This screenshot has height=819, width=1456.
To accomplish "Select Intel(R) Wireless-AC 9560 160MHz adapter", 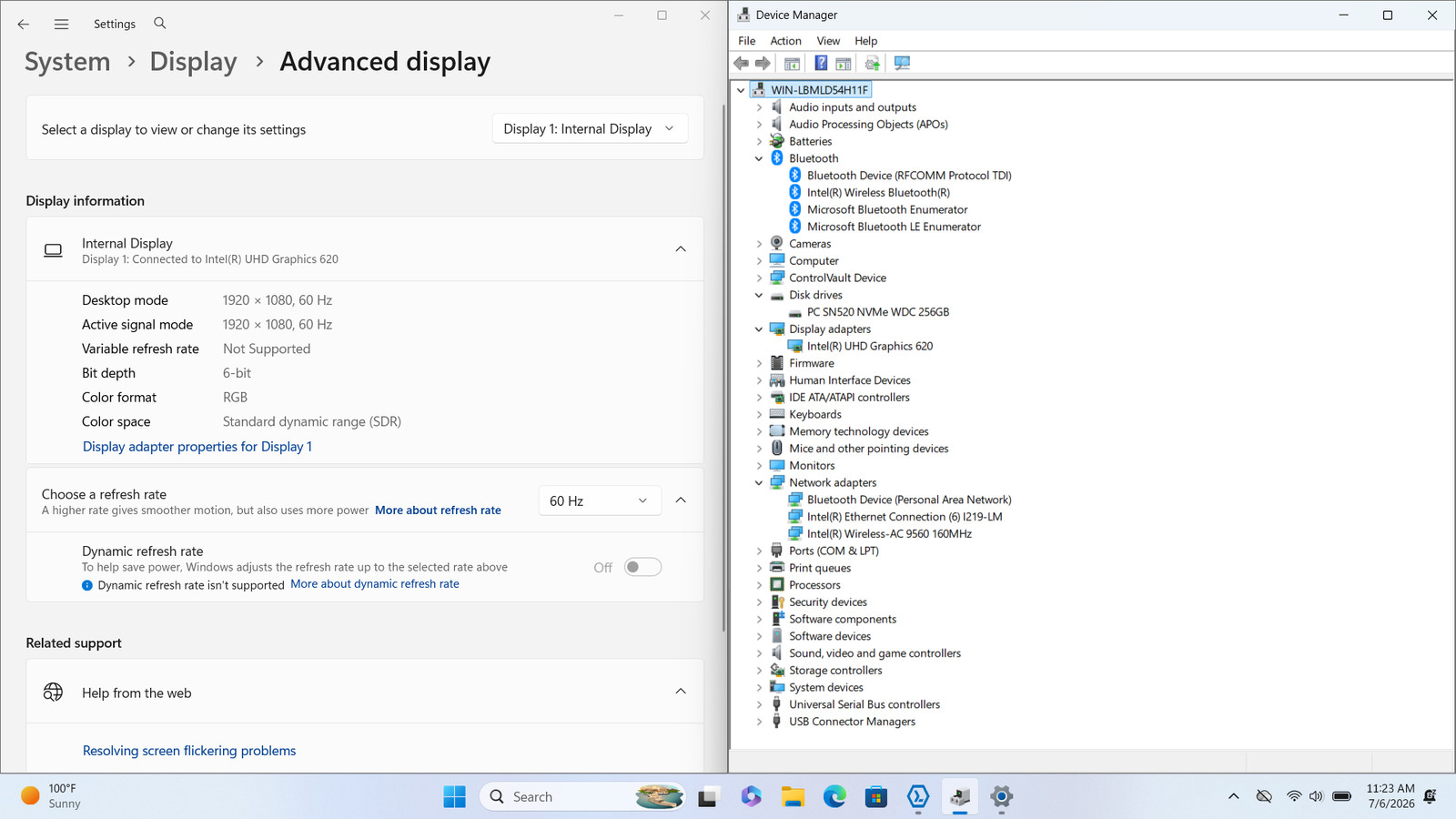I will tap(889, 533).
